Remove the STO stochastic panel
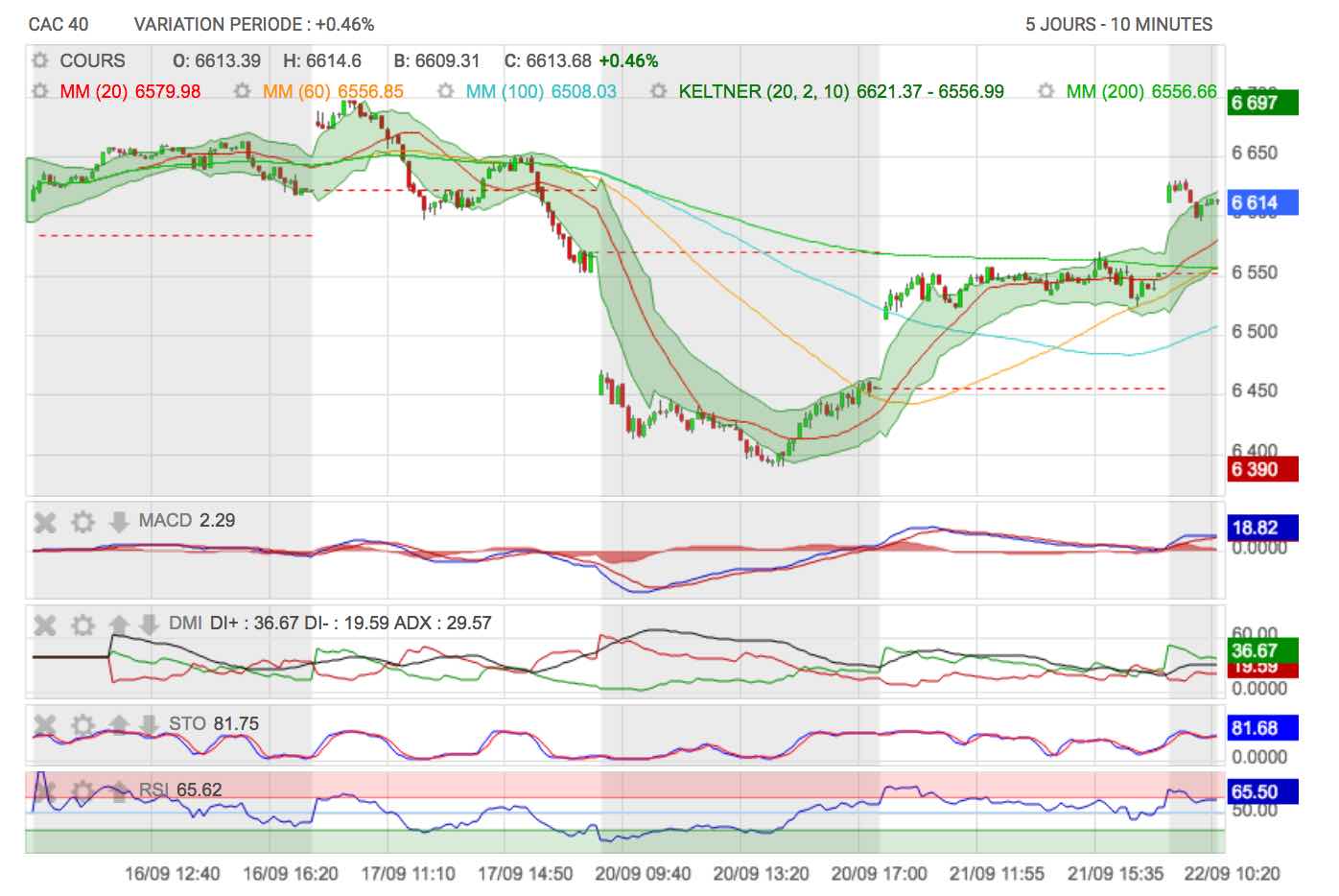 click(x=45, y=725)
